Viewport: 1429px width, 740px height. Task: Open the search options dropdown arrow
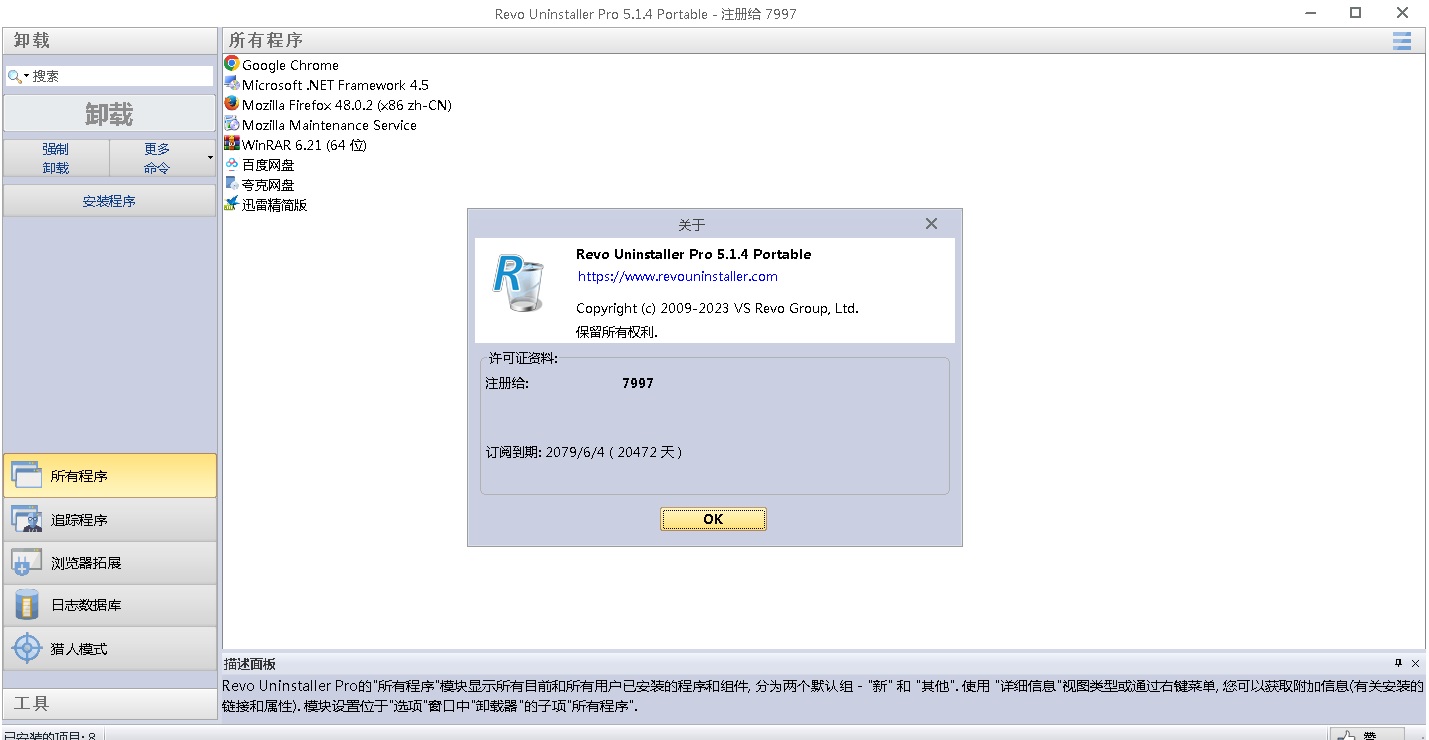click(x=27, y=76)
